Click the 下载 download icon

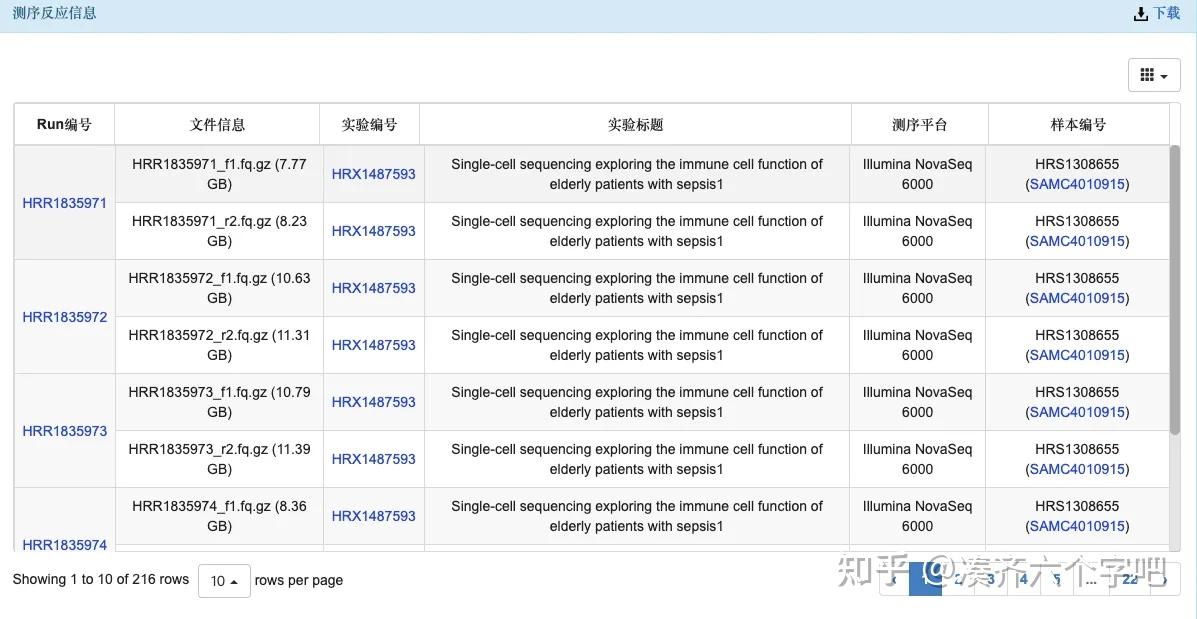point(1140,12)
